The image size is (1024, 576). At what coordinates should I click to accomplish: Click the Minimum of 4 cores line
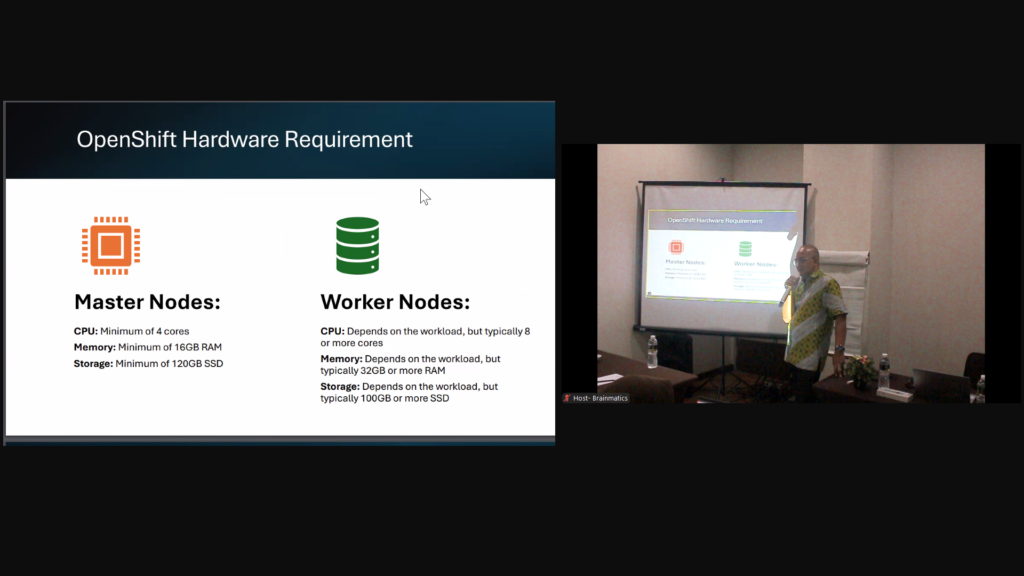click(132, 331)
